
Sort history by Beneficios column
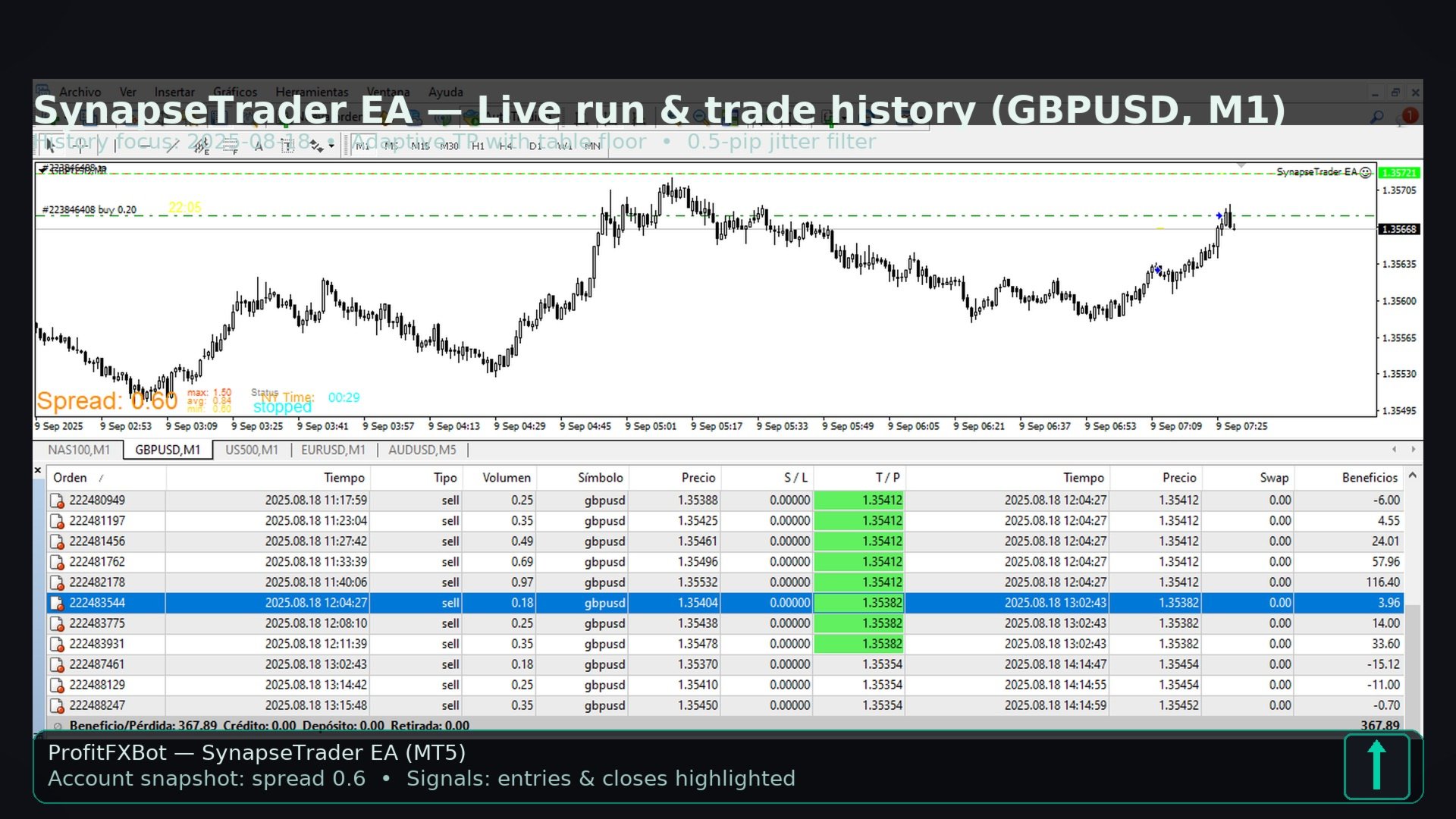[1349, 478]
